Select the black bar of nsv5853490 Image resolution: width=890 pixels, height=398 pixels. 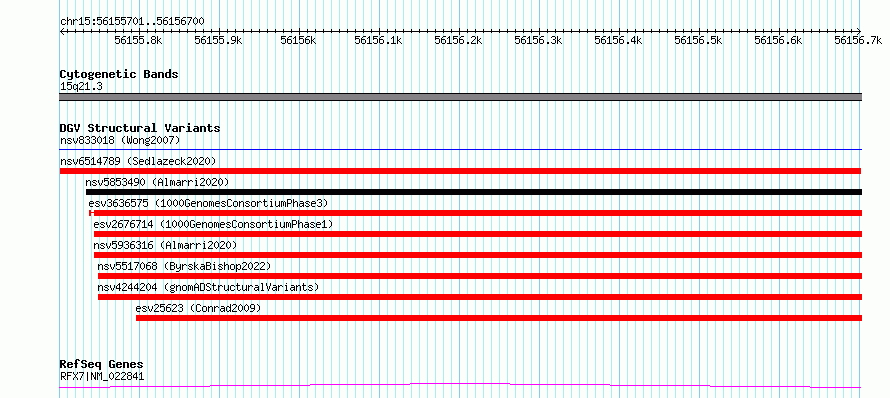(x=474, y=192)
